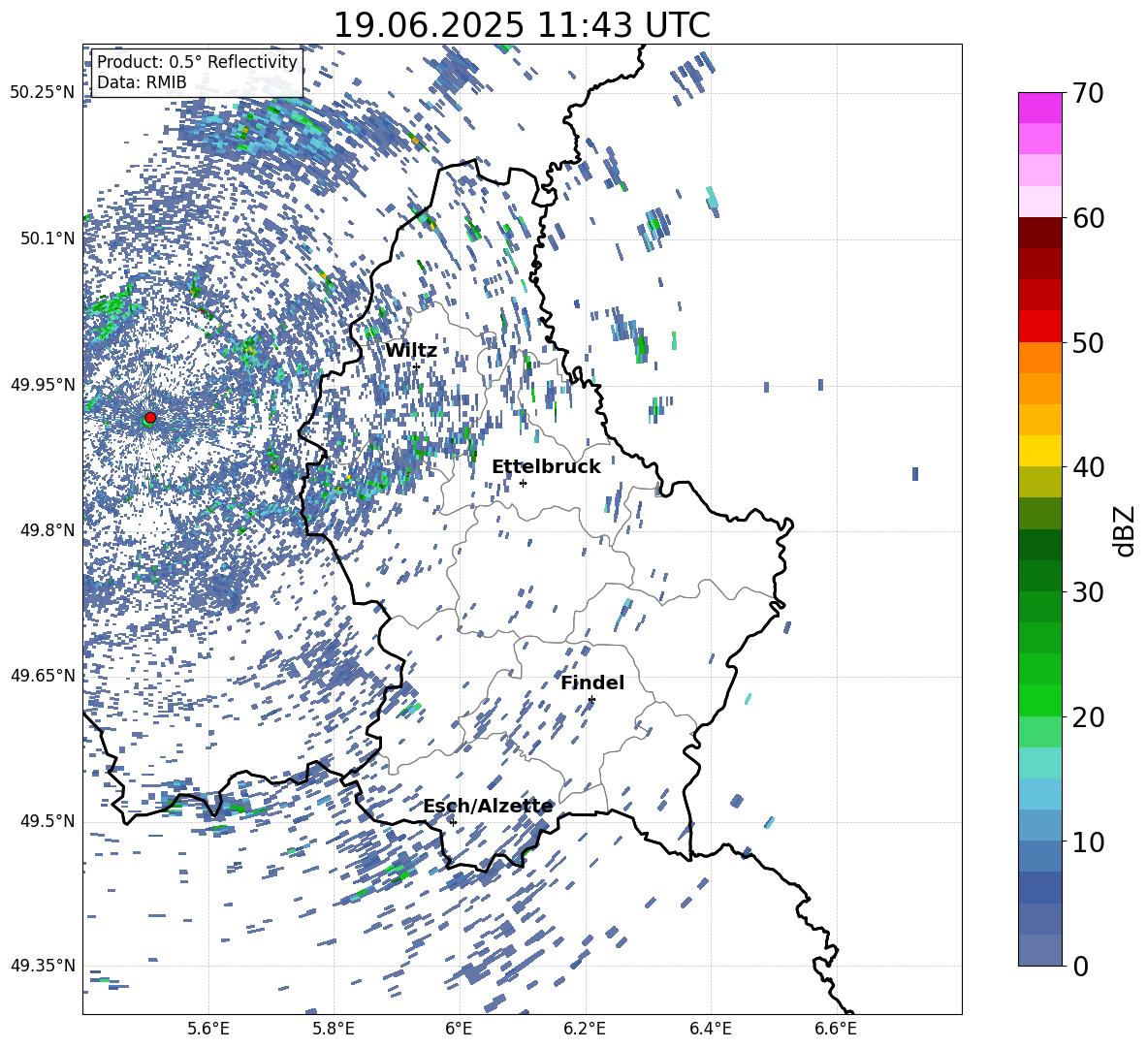Click the 49.65°N latitude label
Viewport: 1148px width, 1048px height.
[x=43, y=675]
